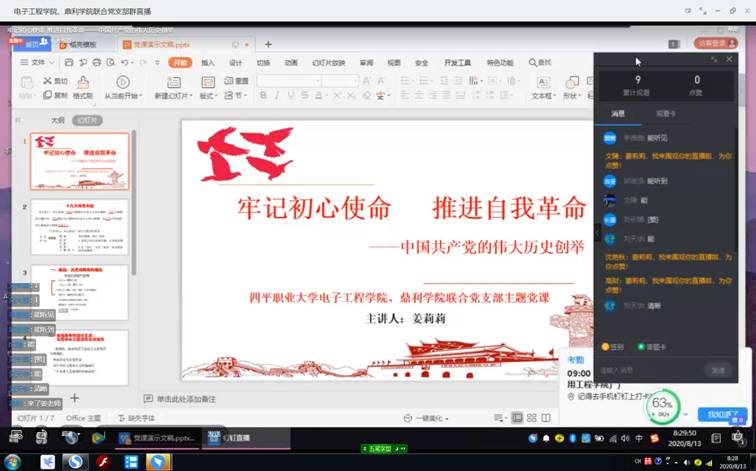Image resolution: width=756 pixels, height=471 pixels.
Task: Click the plus icon below slide thumbnails
Action: pyautogui.click(x=75, y=398)
